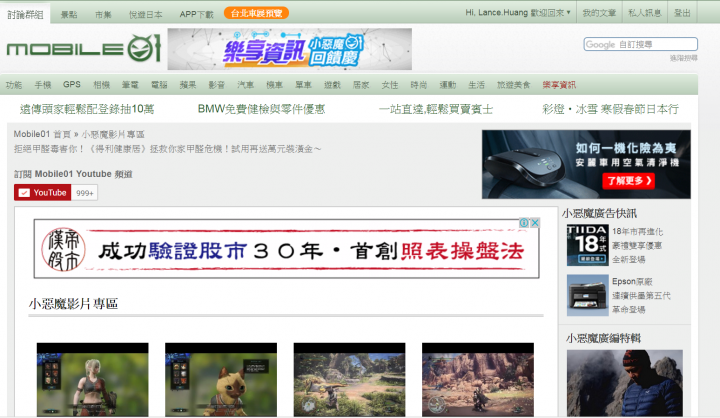
Task: Click the Mobile01 首頁 breadcrumb
Action: (x=42, y=134)
